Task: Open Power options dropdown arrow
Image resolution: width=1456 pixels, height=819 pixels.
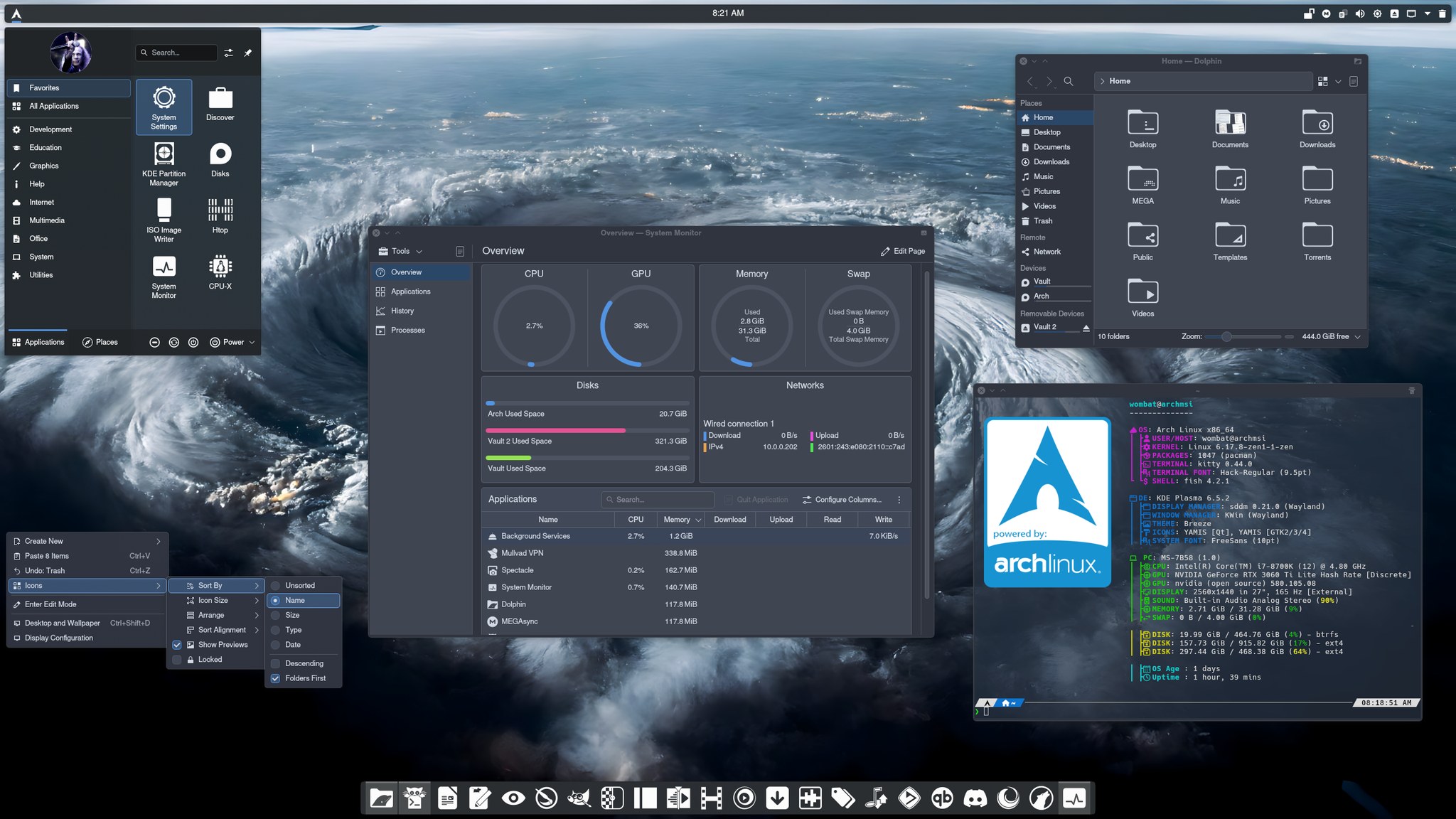Action: 251,342
